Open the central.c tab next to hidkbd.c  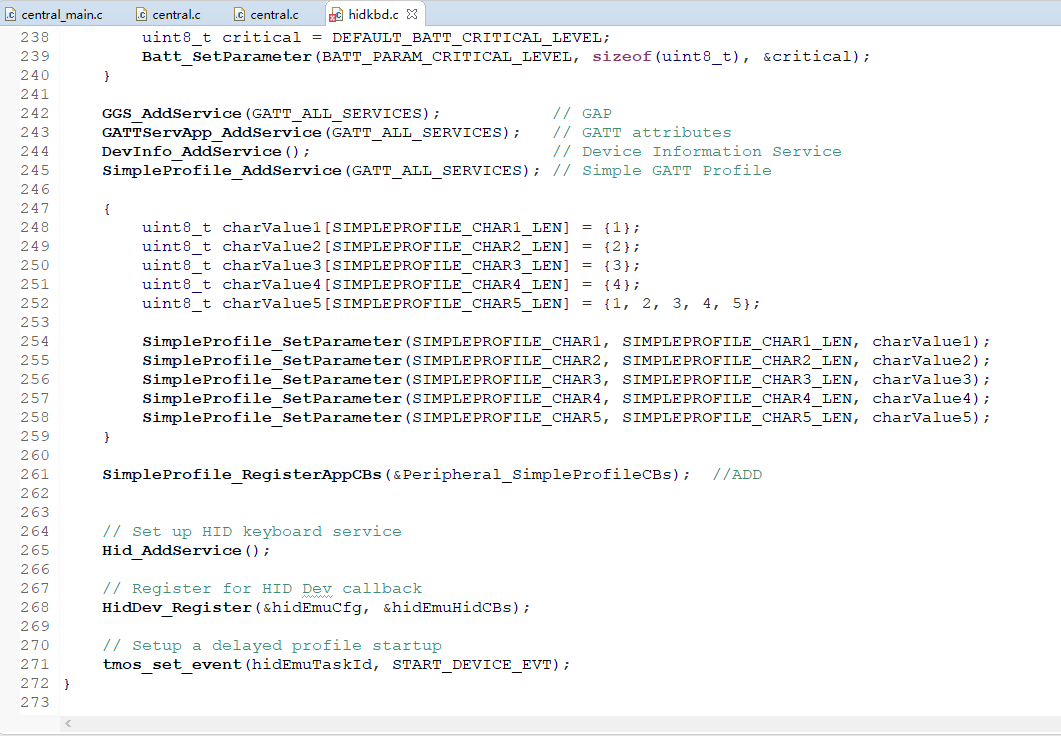click(x=275, y=15)
